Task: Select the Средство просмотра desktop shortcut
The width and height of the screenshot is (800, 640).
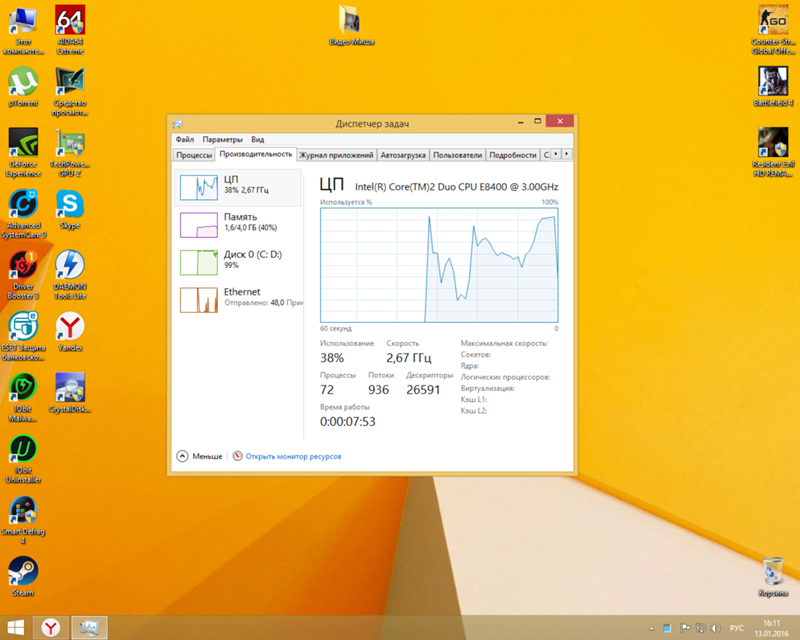Action: click(70, 91)
